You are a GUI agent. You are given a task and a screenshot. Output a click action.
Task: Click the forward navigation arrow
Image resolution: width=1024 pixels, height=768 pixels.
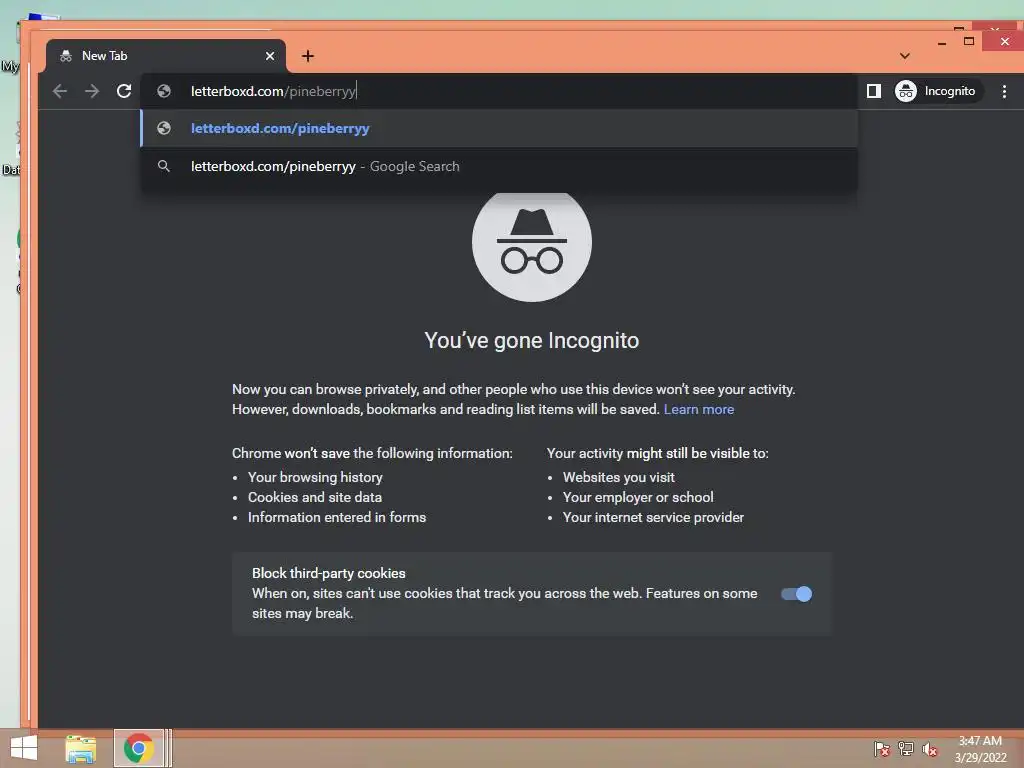[x=92, y=91]
